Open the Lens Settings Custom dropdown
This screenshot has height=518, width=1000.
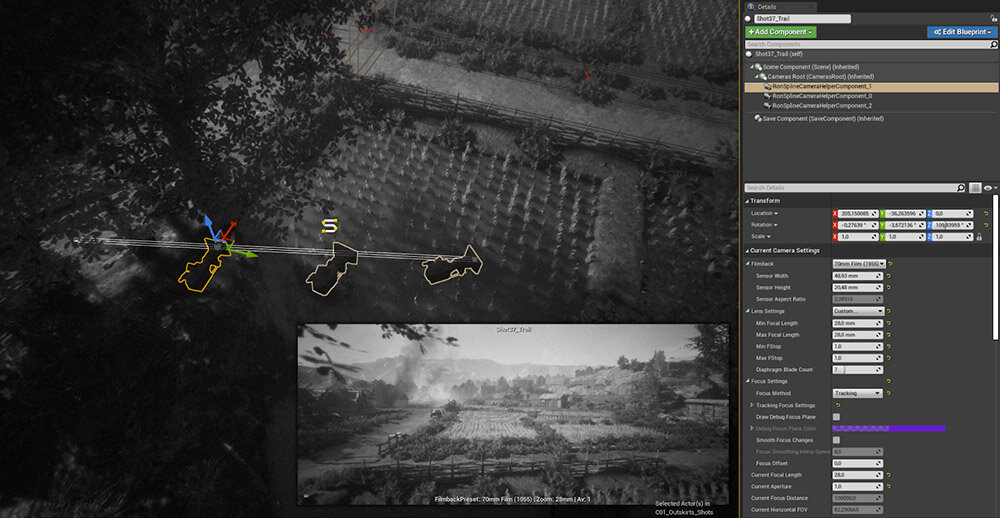click(x=858, y=311)
